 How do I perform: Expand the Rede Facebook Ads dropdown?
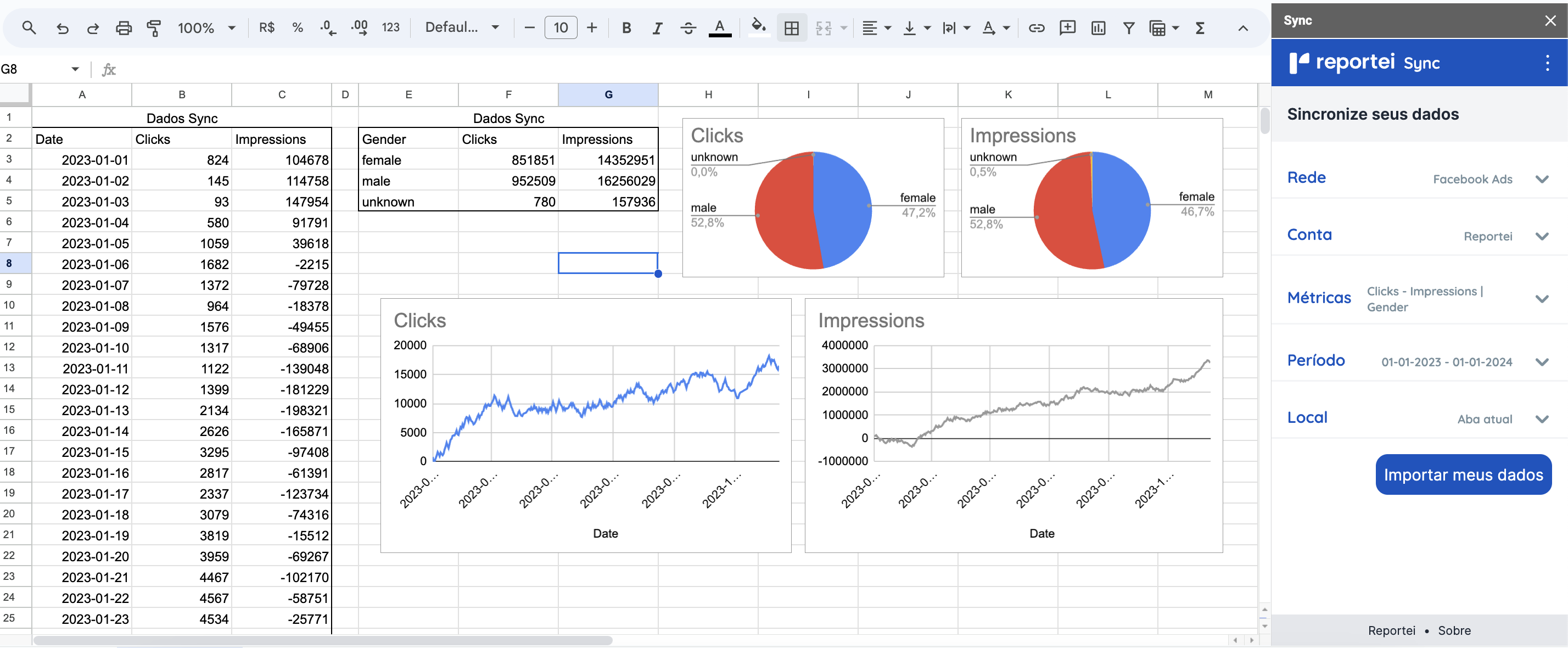[x=1541, y=178]
